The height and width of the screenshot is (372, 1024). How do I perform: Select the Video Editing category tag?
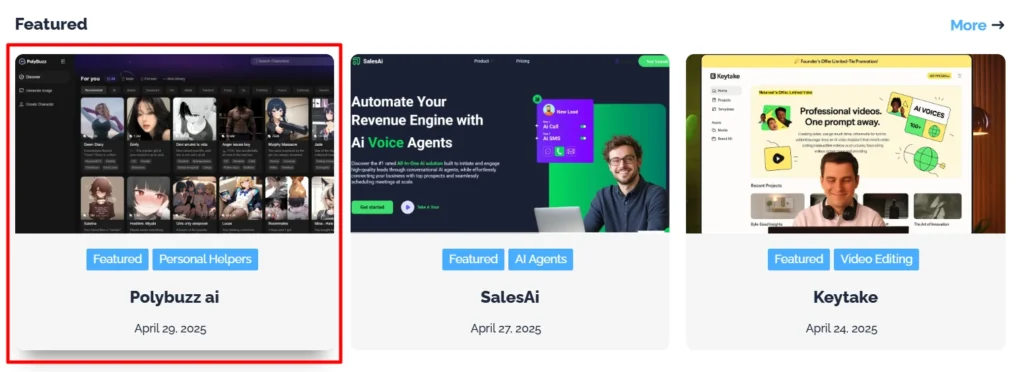[876, 259]
